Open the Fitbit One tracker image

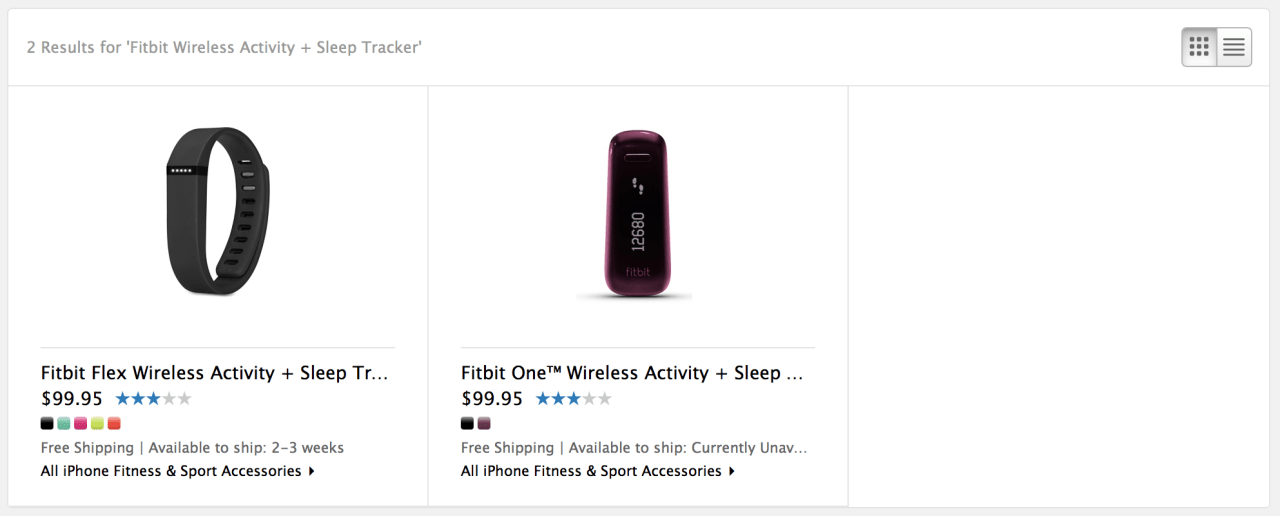click(x=636, y=214)
